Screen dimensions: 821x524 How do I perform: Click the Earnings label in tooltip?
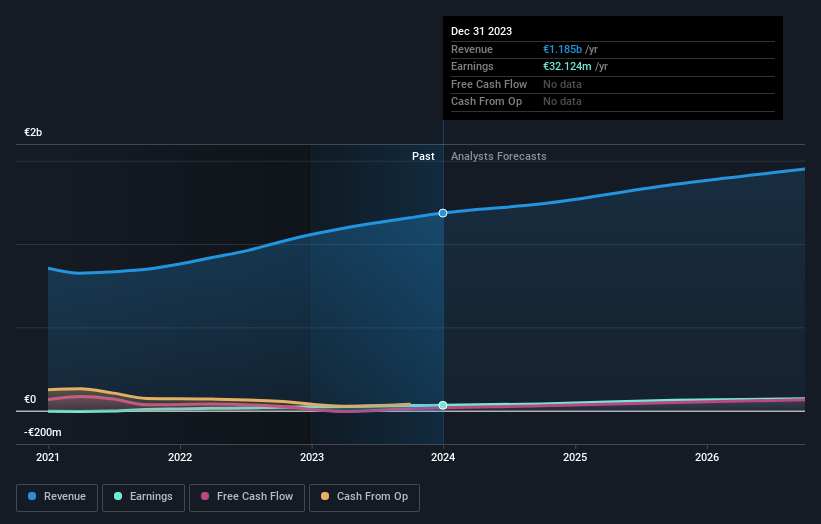point(472,66)
